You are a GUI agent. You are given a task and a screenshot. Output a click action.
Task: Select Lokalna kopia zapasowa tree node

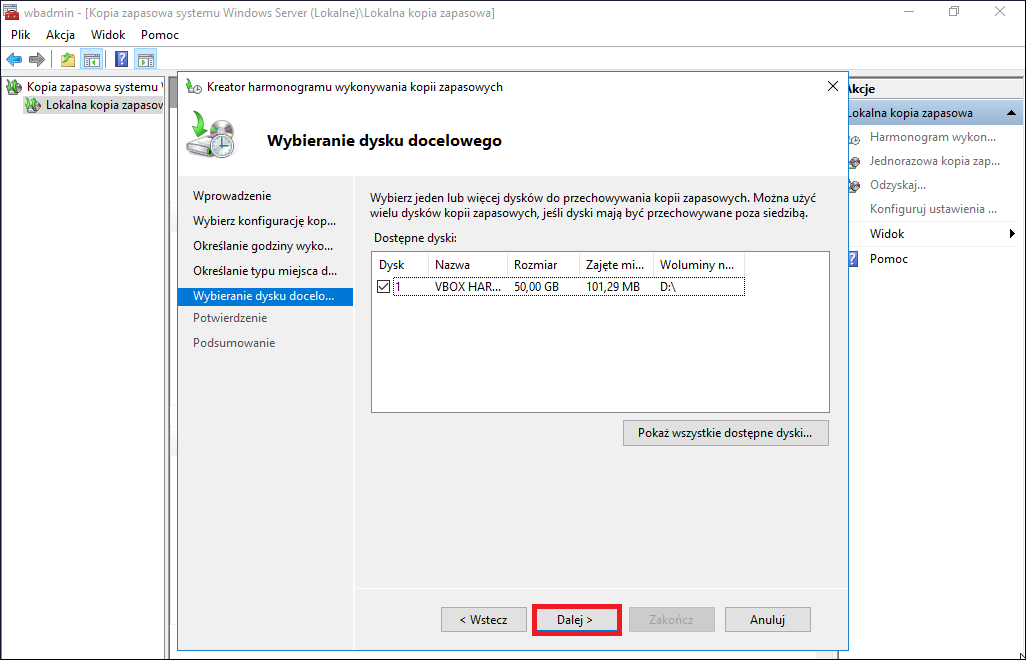pos(103,105)
